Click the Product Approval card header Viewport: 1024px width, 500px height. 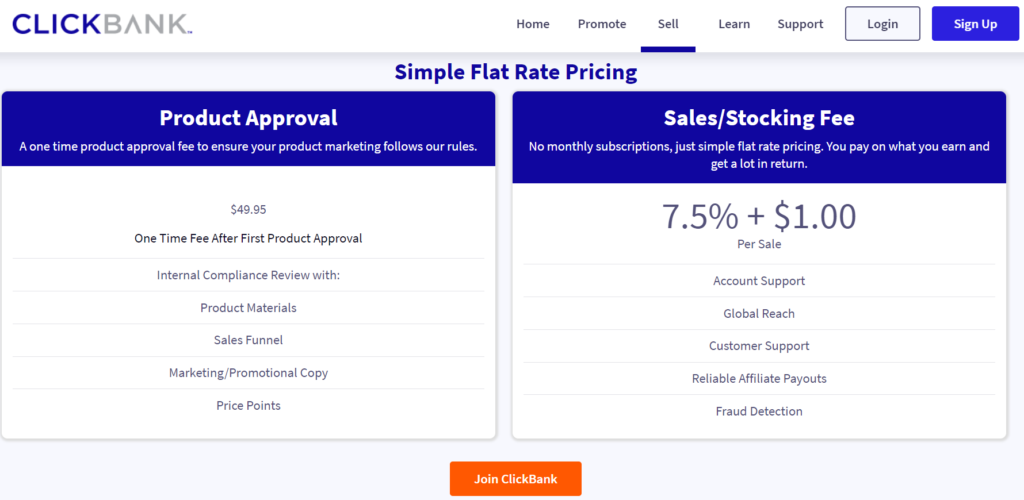[248, 118]
